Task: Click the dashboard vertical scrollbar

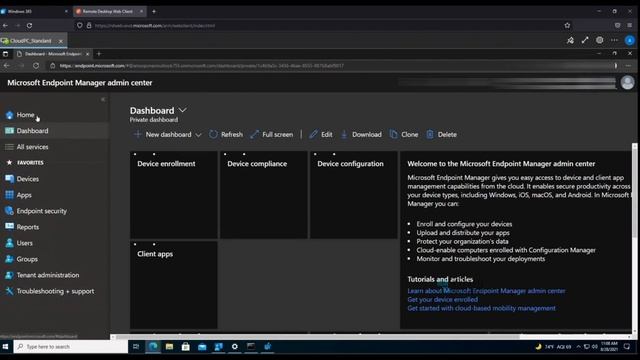Action: click(634, 192)
